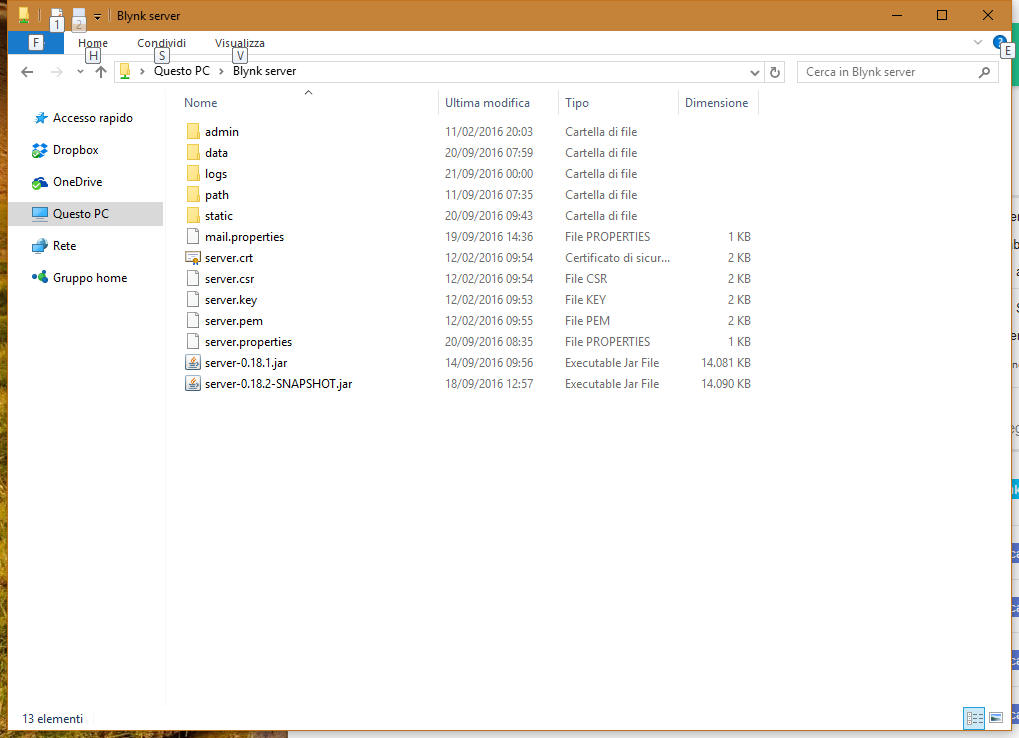Select Gruppo home in navigation pane
Screen dimensions: 1019x738
click(x=90, y=278)
